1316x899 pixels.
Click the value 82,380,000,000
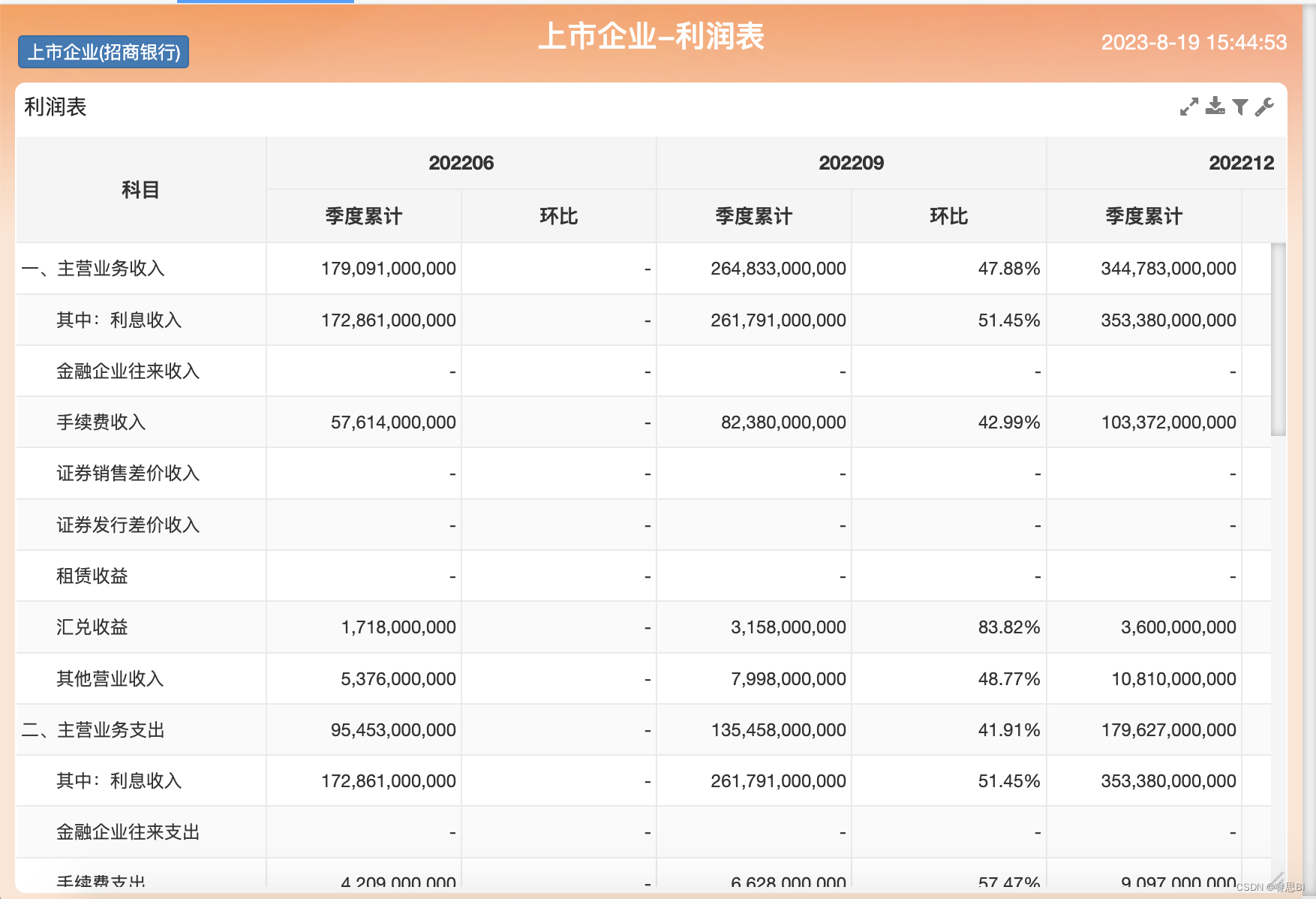click(784, 422)
